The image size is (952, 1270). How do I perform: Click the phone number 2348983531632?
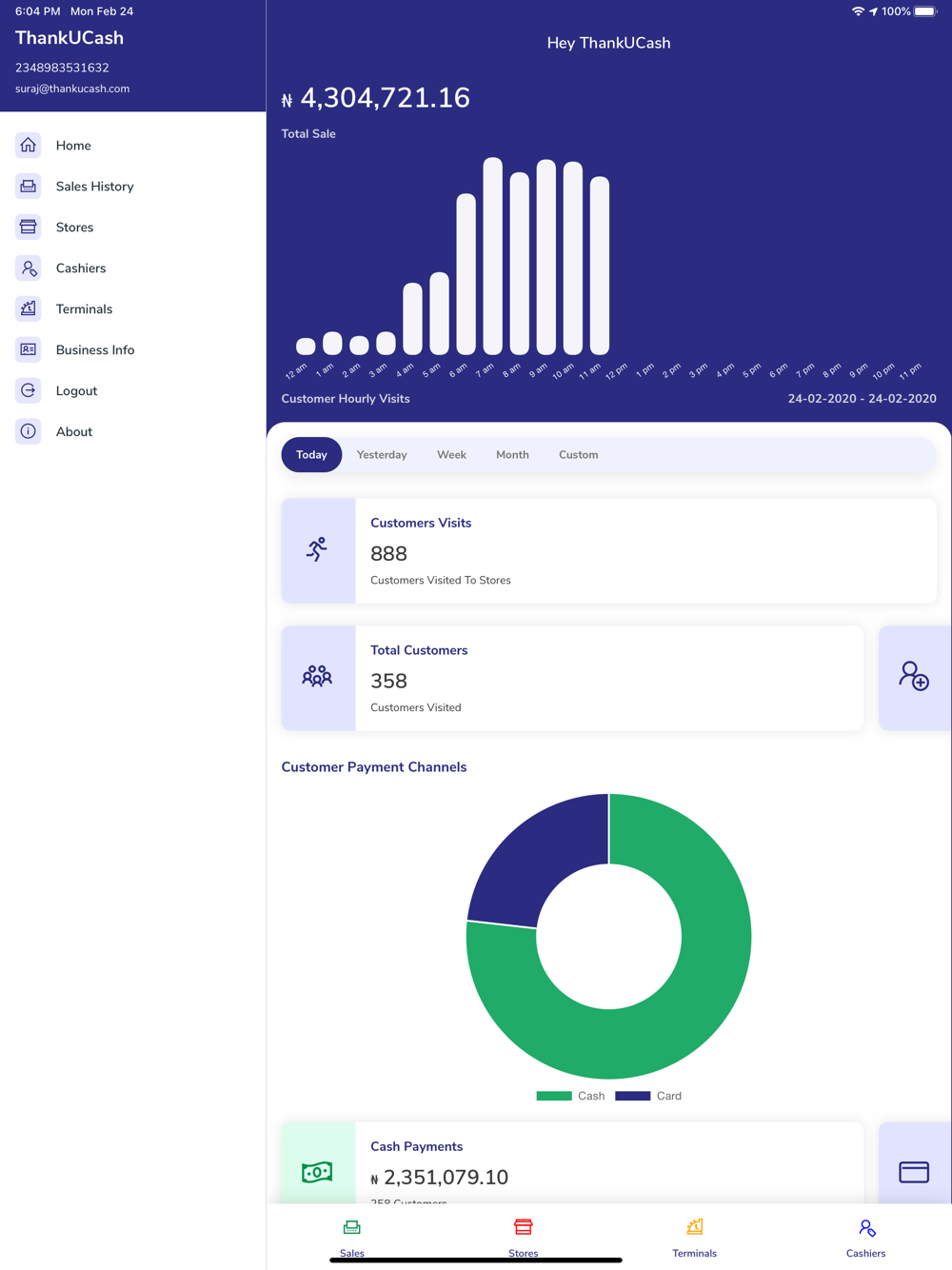coord(62,68)
